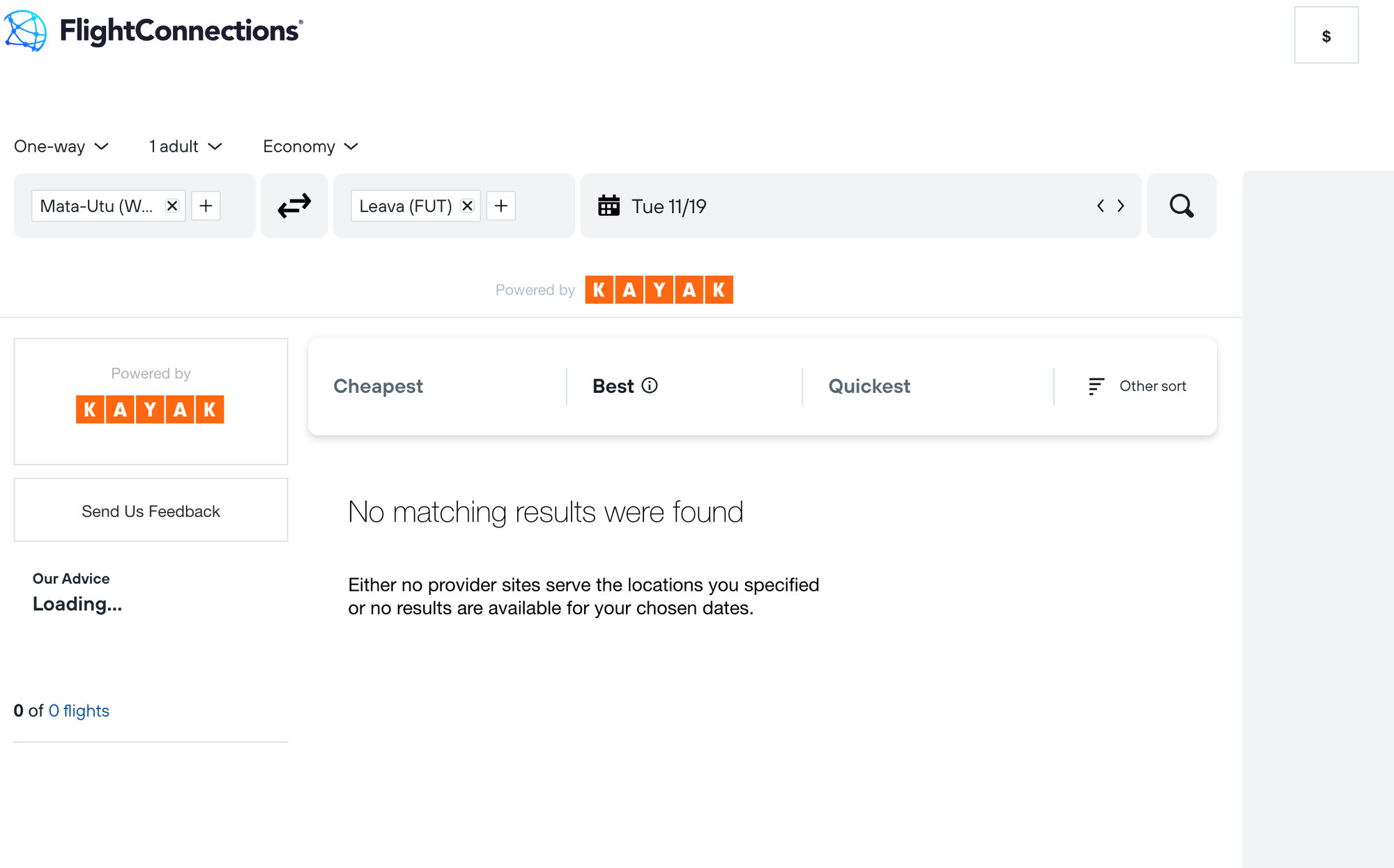Remove Mata-Utu origin airport chip
This screenshot has width=1394, height=868.
coord(172,206)
